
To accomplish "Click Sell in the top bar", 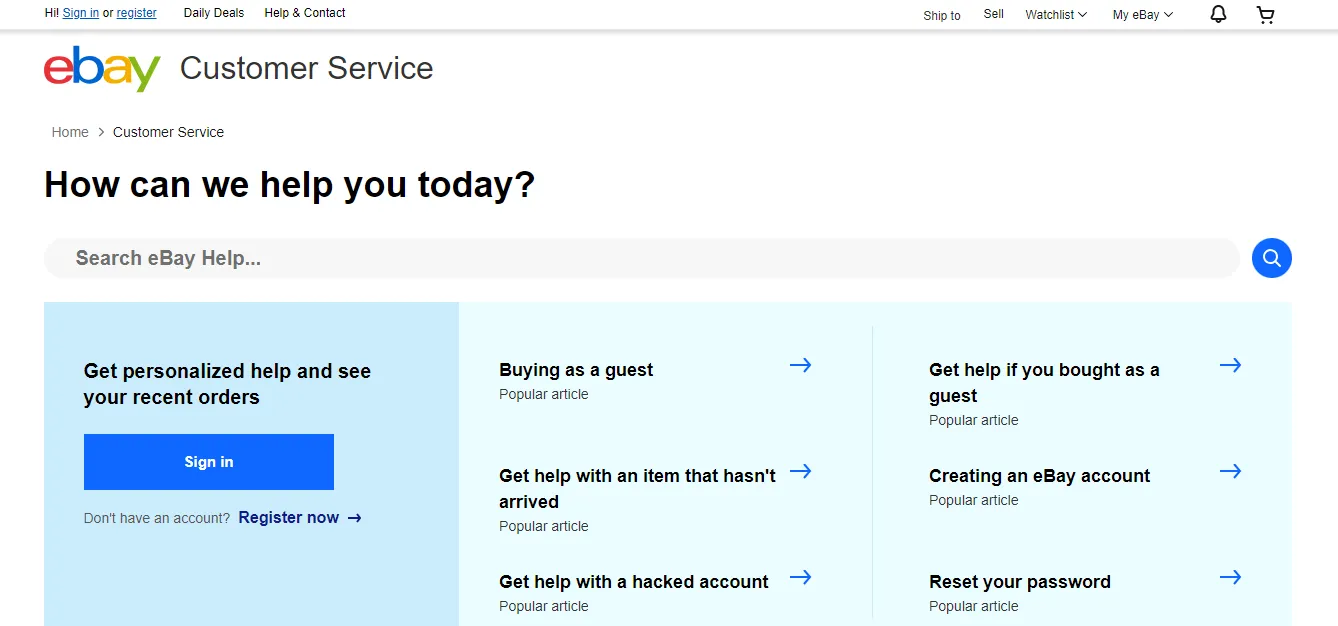I will (993, 14).
